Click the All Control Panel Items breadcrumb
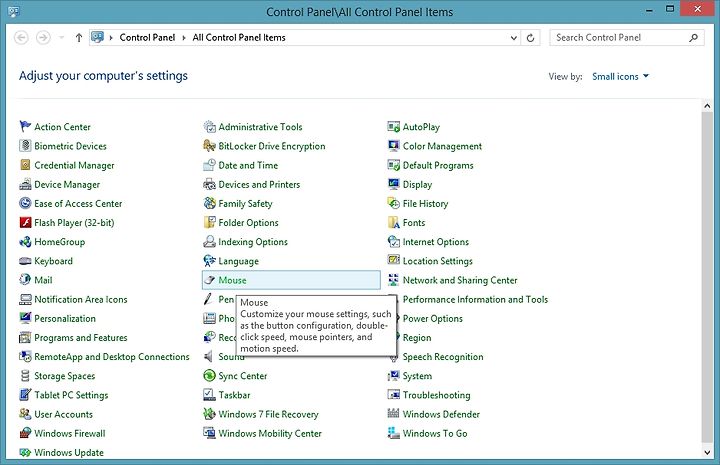Viewport: 720px width, 465px height. click(239, 38)
